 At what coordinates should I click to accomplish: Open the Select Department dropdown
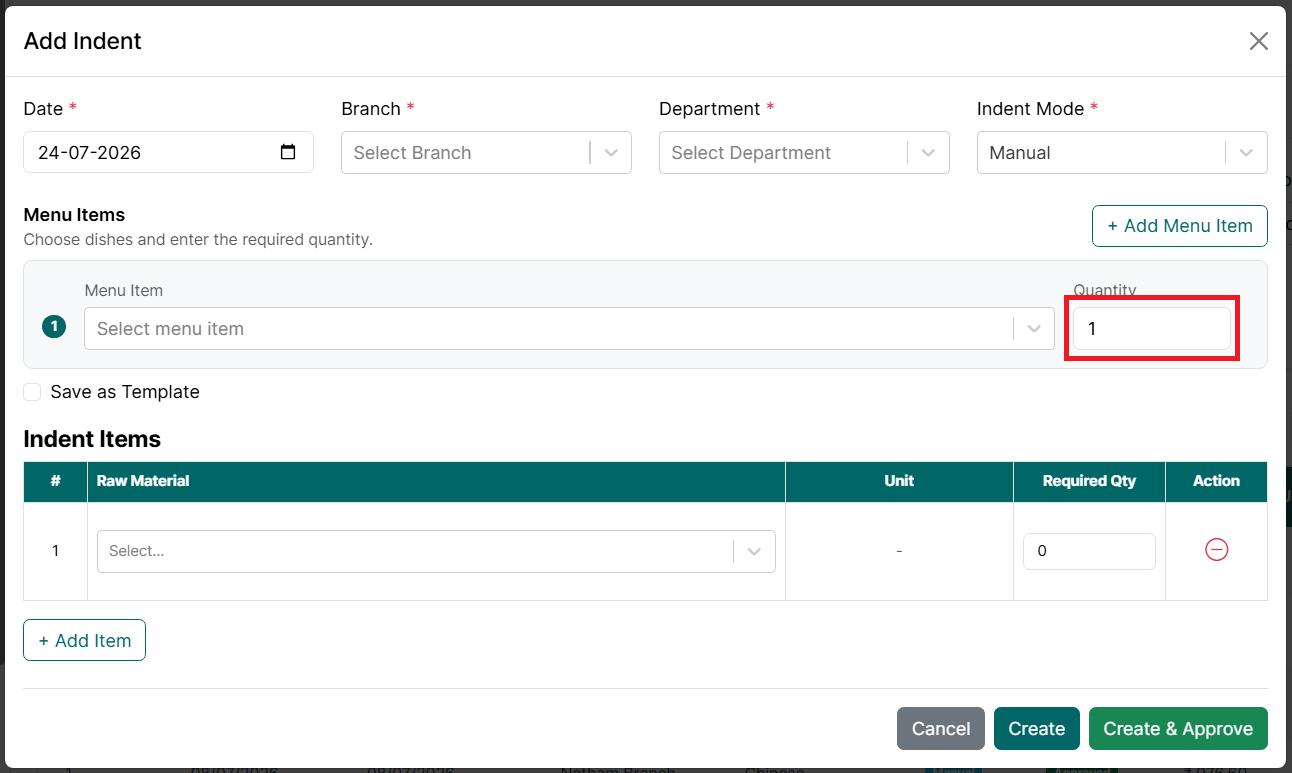click(x=804, y=152)
